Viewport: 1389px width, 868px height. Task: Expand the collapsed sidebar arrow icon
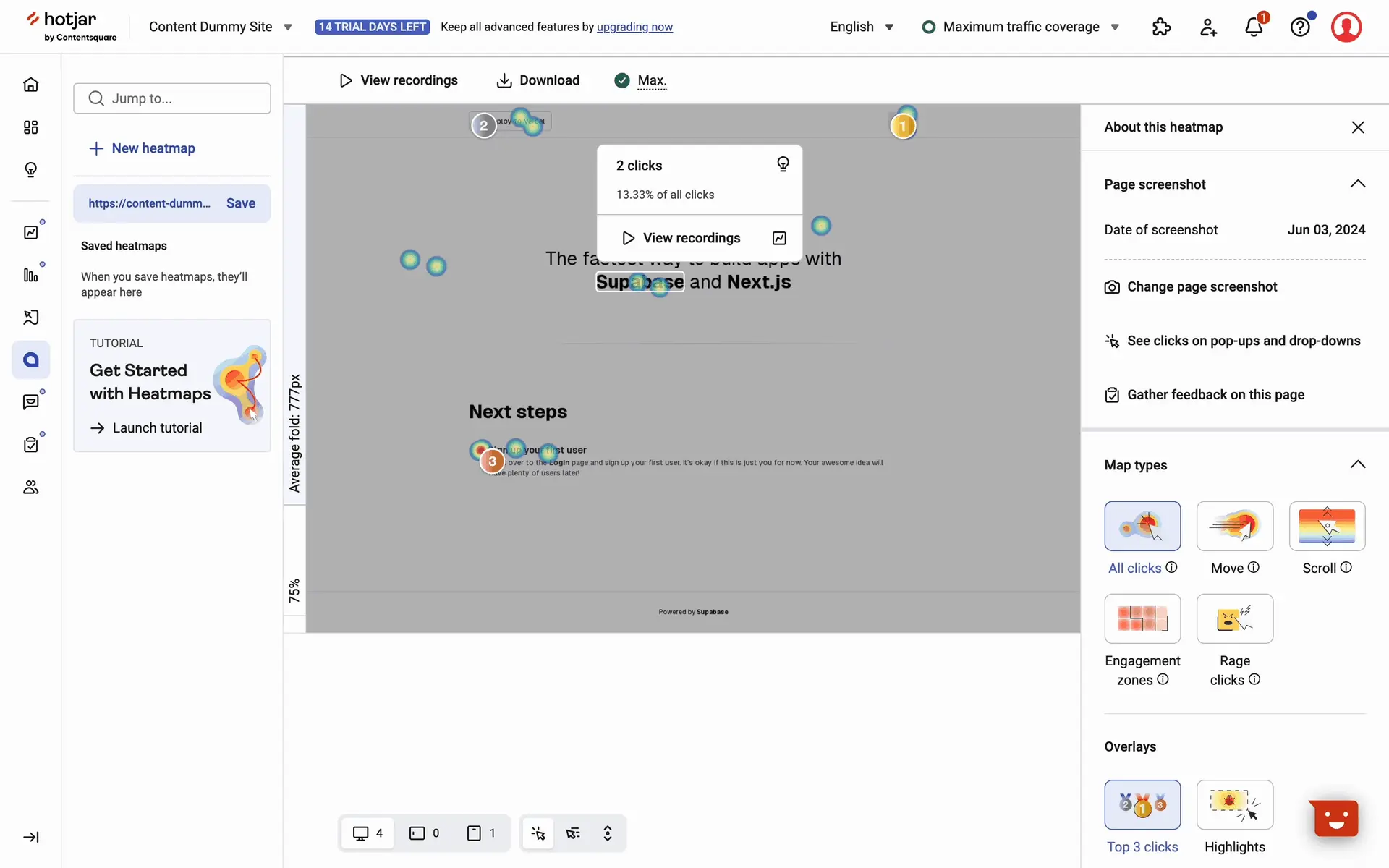[x=30, y=837]
